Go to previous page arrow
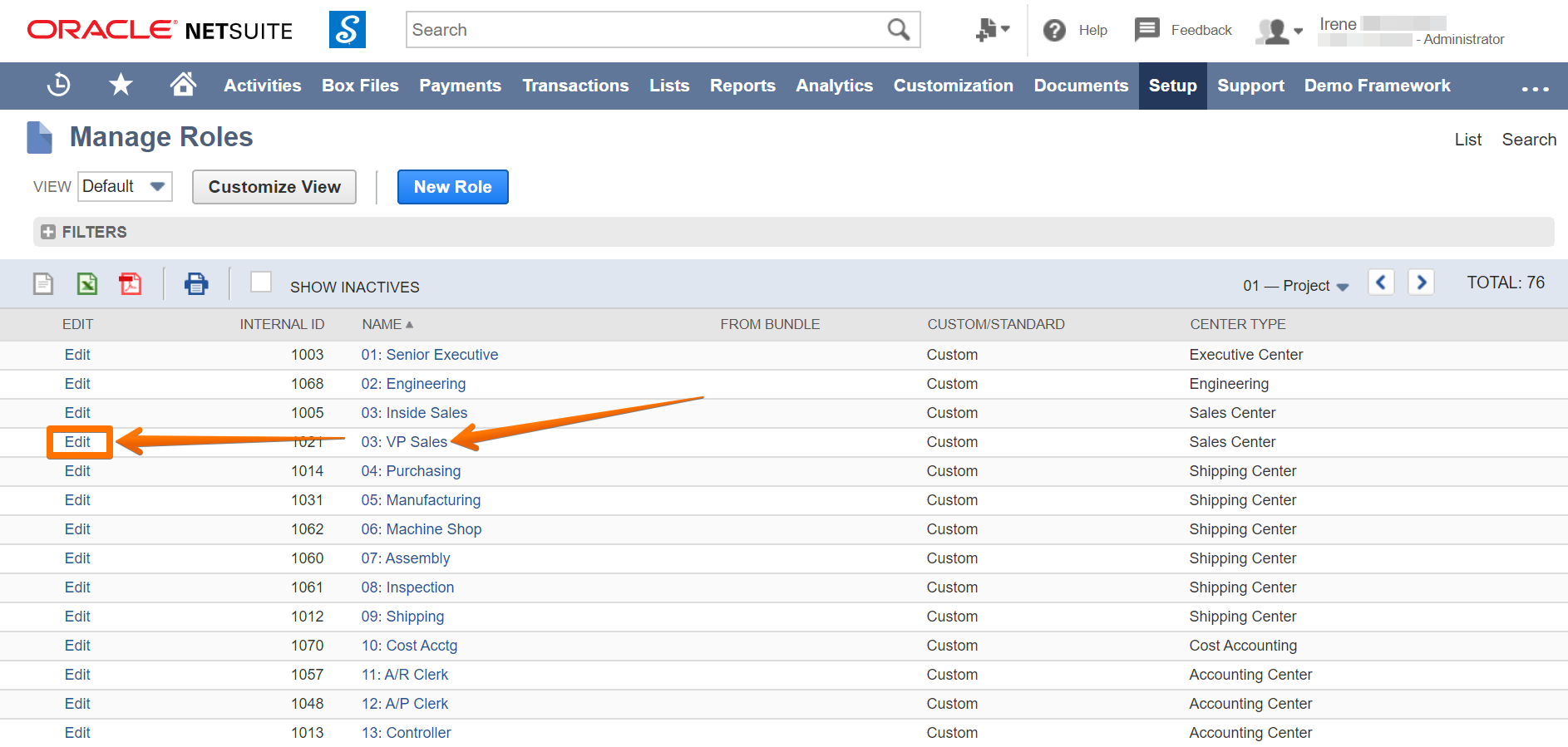Screen dimensions: 1568x747 pyautogui.click(x=1381, y=283)
